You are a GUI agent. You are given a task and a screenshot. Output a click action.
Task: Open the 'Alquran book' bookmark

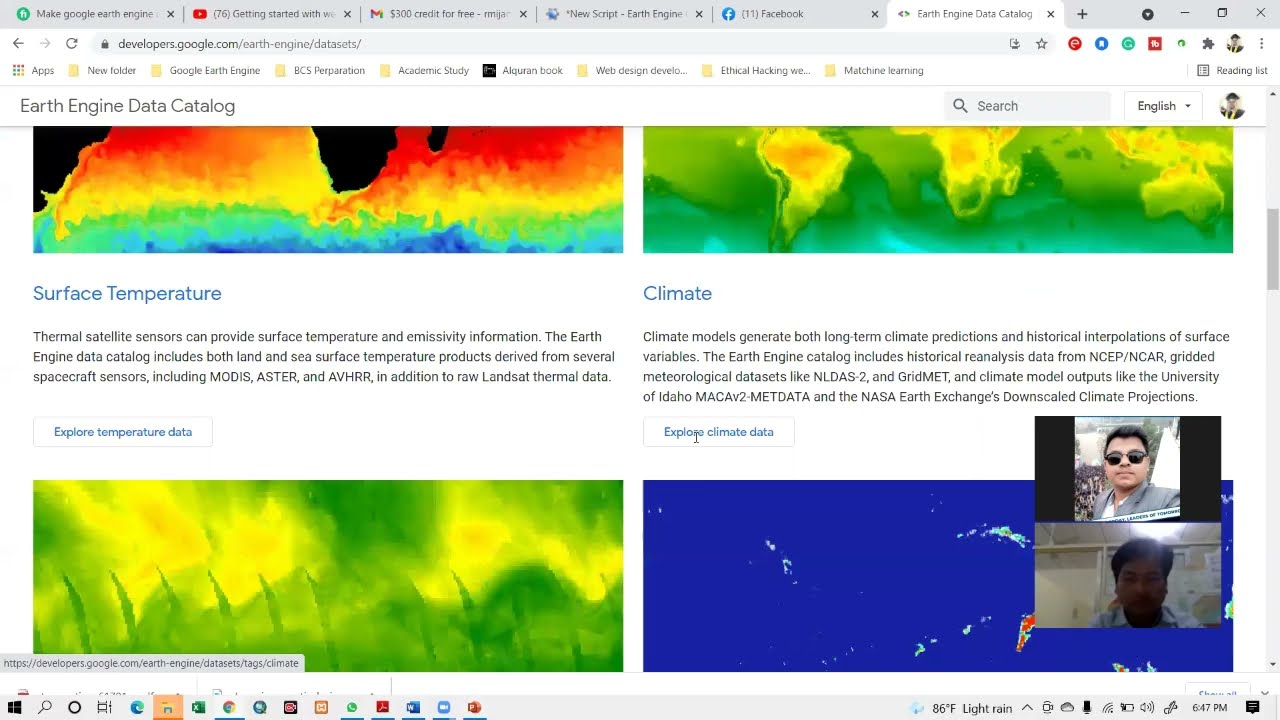point(523,71)
